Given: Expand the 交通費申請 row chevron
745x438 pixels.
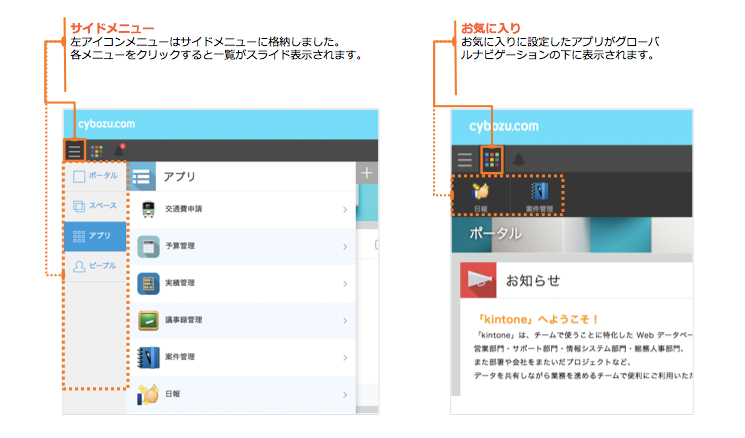Looking at the screenshot, I should (x=345, y=210).
